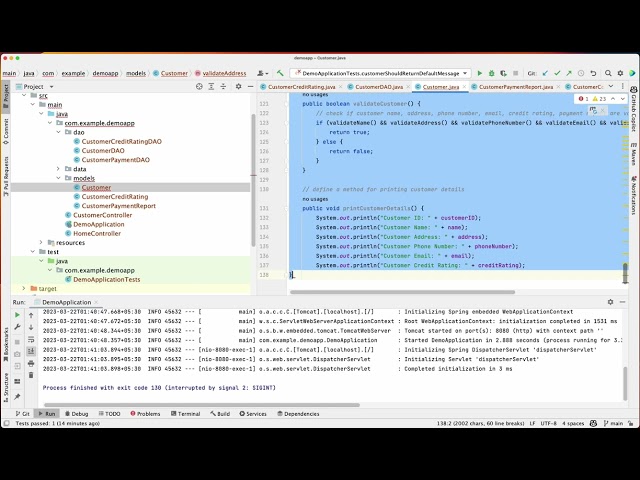Rollback changes with the undo arrow icon

pos(593,73)
